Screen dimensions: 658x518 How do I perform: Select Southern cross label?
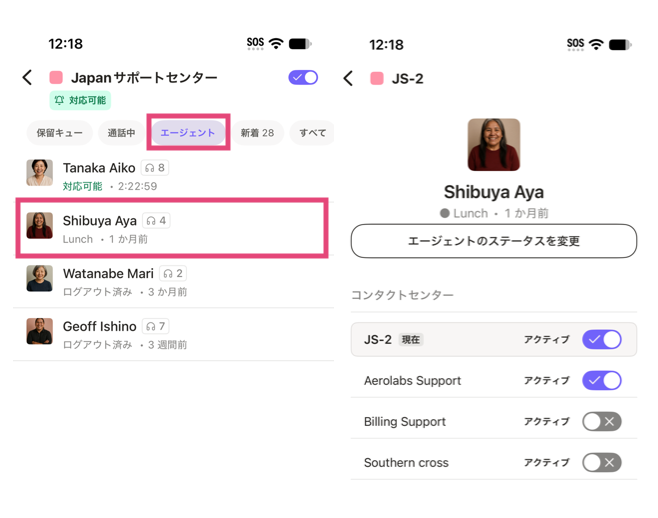406,463
